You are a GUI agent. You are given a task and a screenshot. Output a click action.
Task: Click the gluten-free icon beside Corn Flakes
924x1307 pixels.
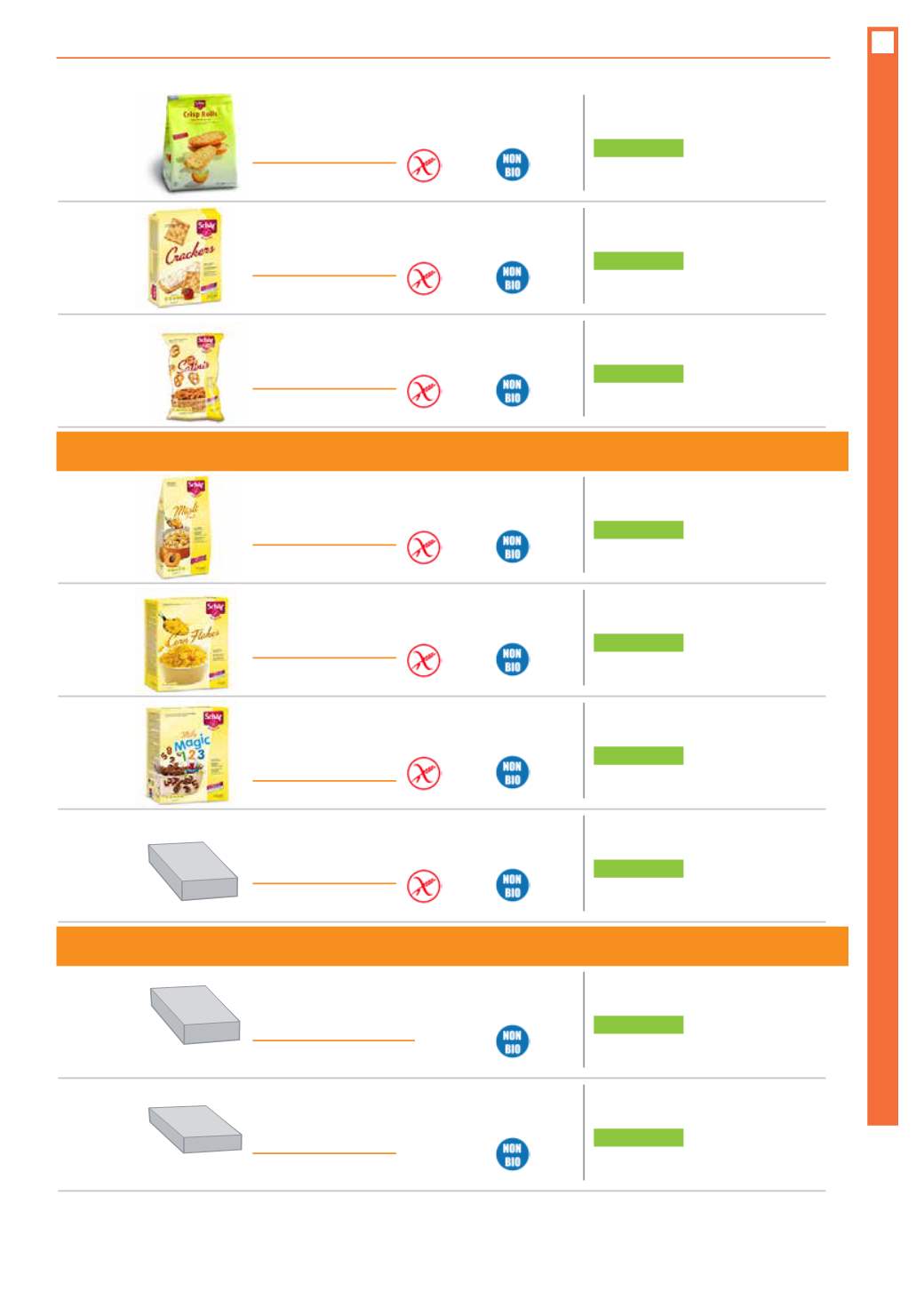(x=424, y=660)
